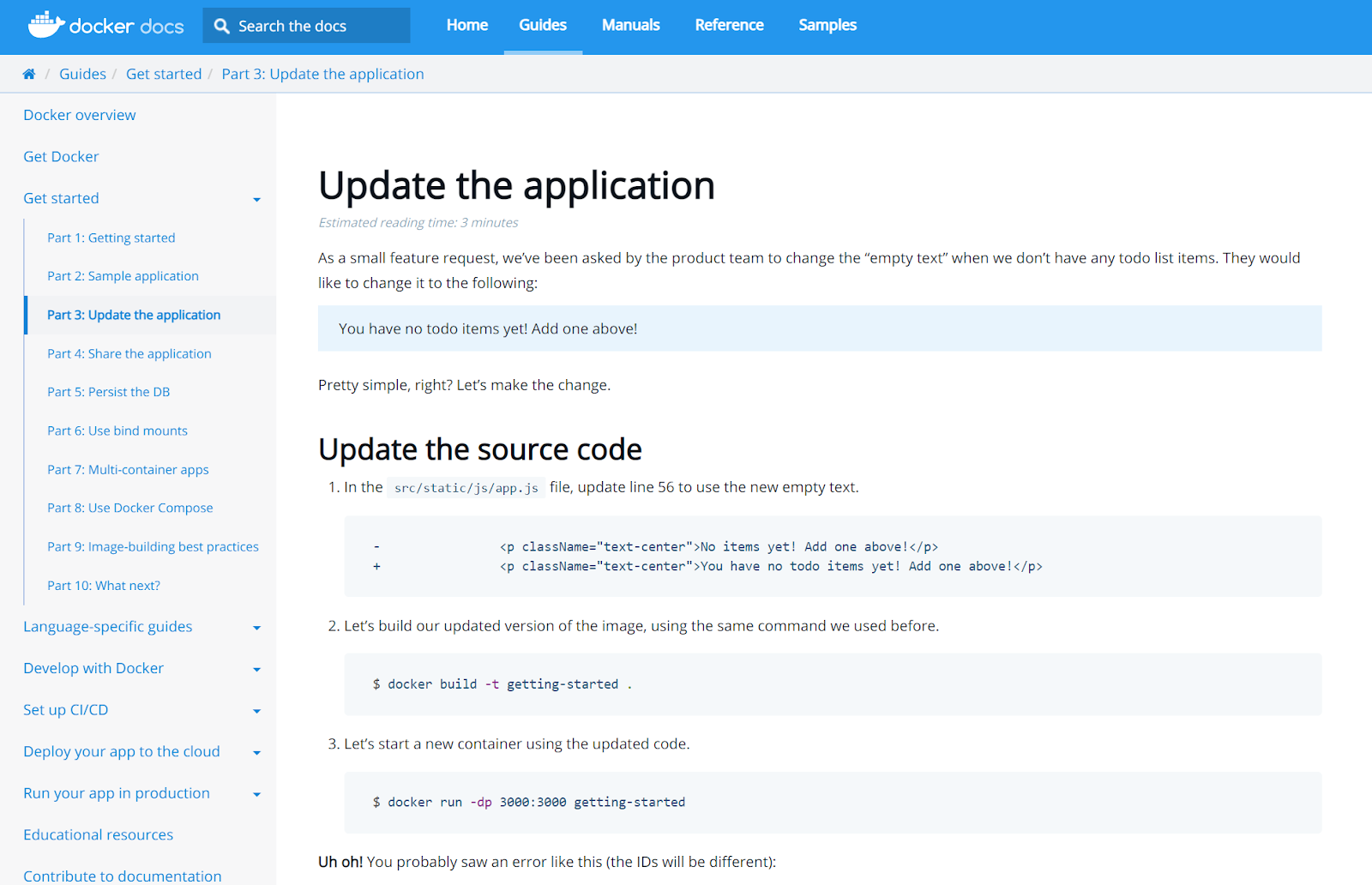Click the home icon in the breadcrumb
Viewport: 1372px width, 885px height.
click(x=29, y=74)
